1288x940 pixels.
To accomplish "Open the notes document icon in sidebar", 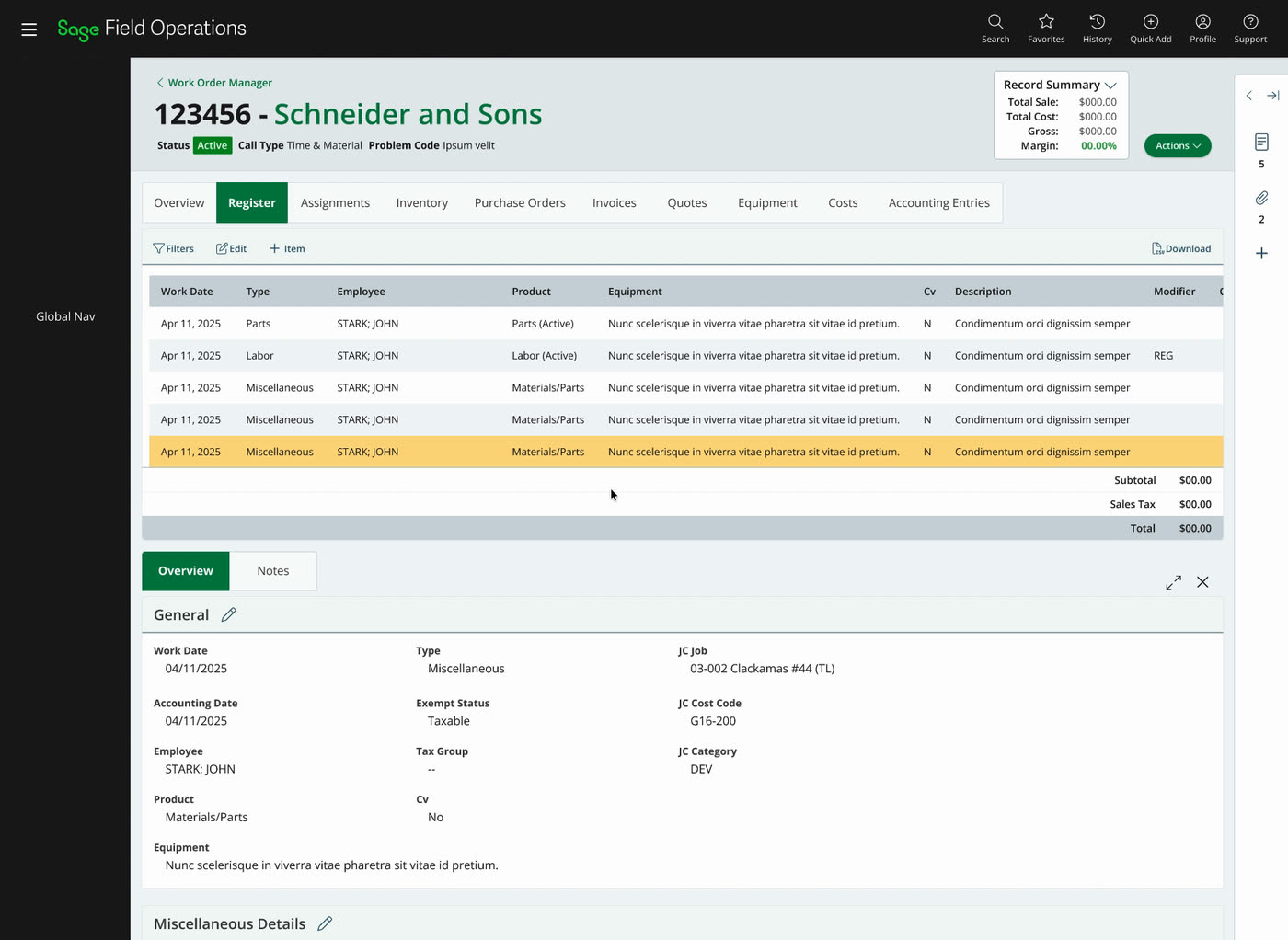I will click(x=1261, y=142).
